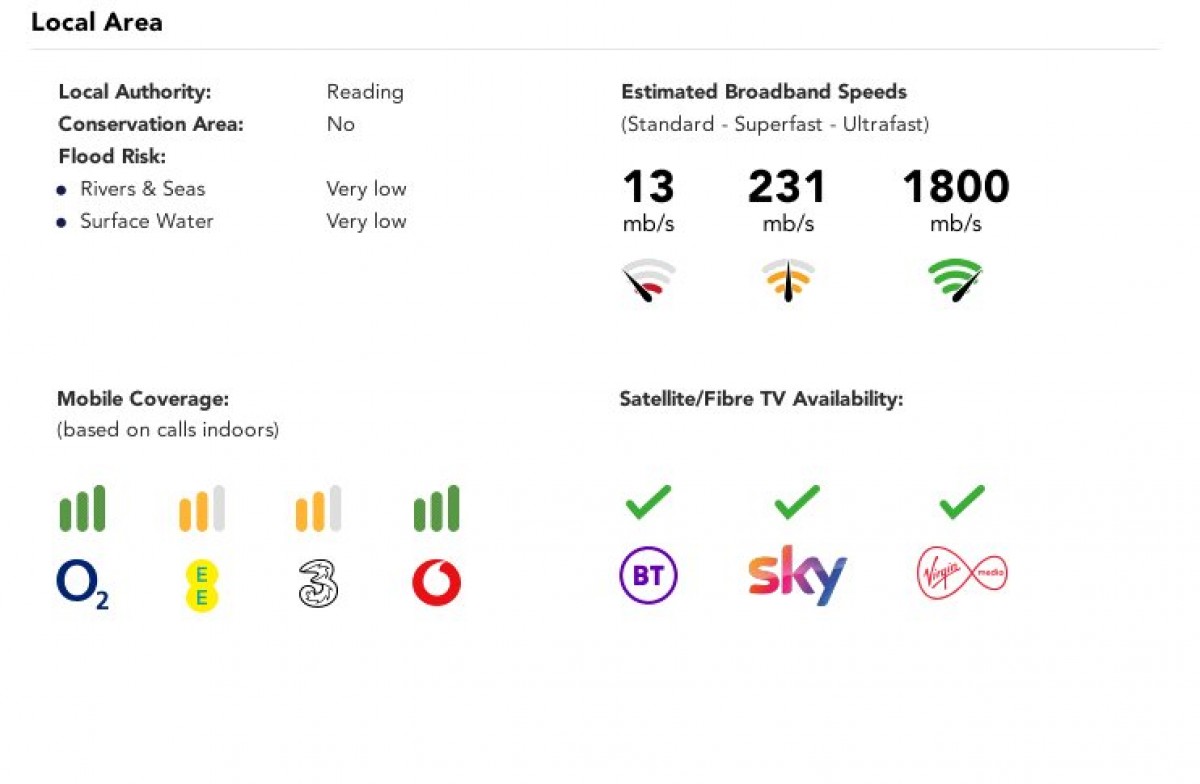This screenshot has height=784, width=1200.
Task: Click the Local Area heading
Action: click(x=97, y=22)
